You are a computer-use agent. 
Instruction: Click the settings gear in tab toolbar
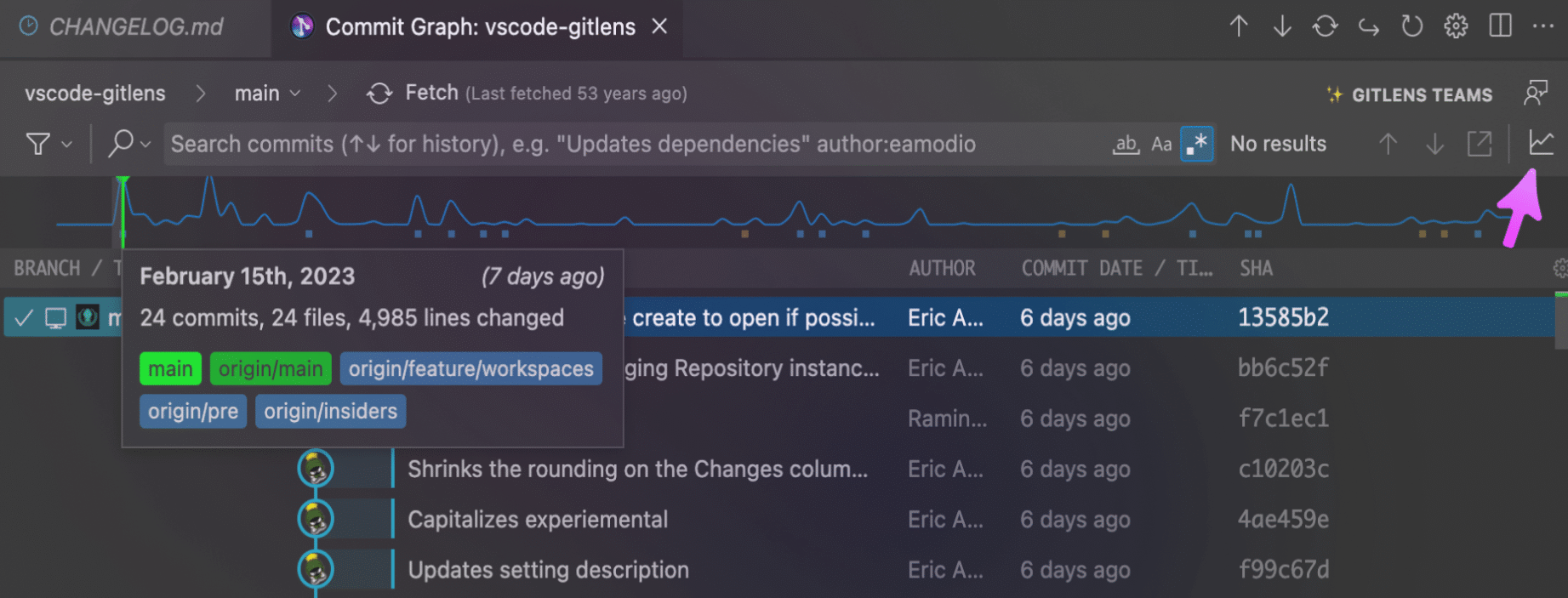point(1456,26)
